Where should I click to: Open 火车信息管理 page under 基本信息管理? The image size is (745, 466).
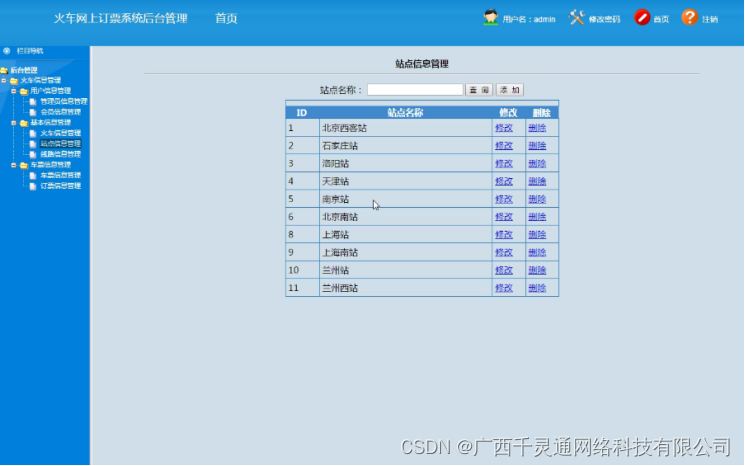60,133
